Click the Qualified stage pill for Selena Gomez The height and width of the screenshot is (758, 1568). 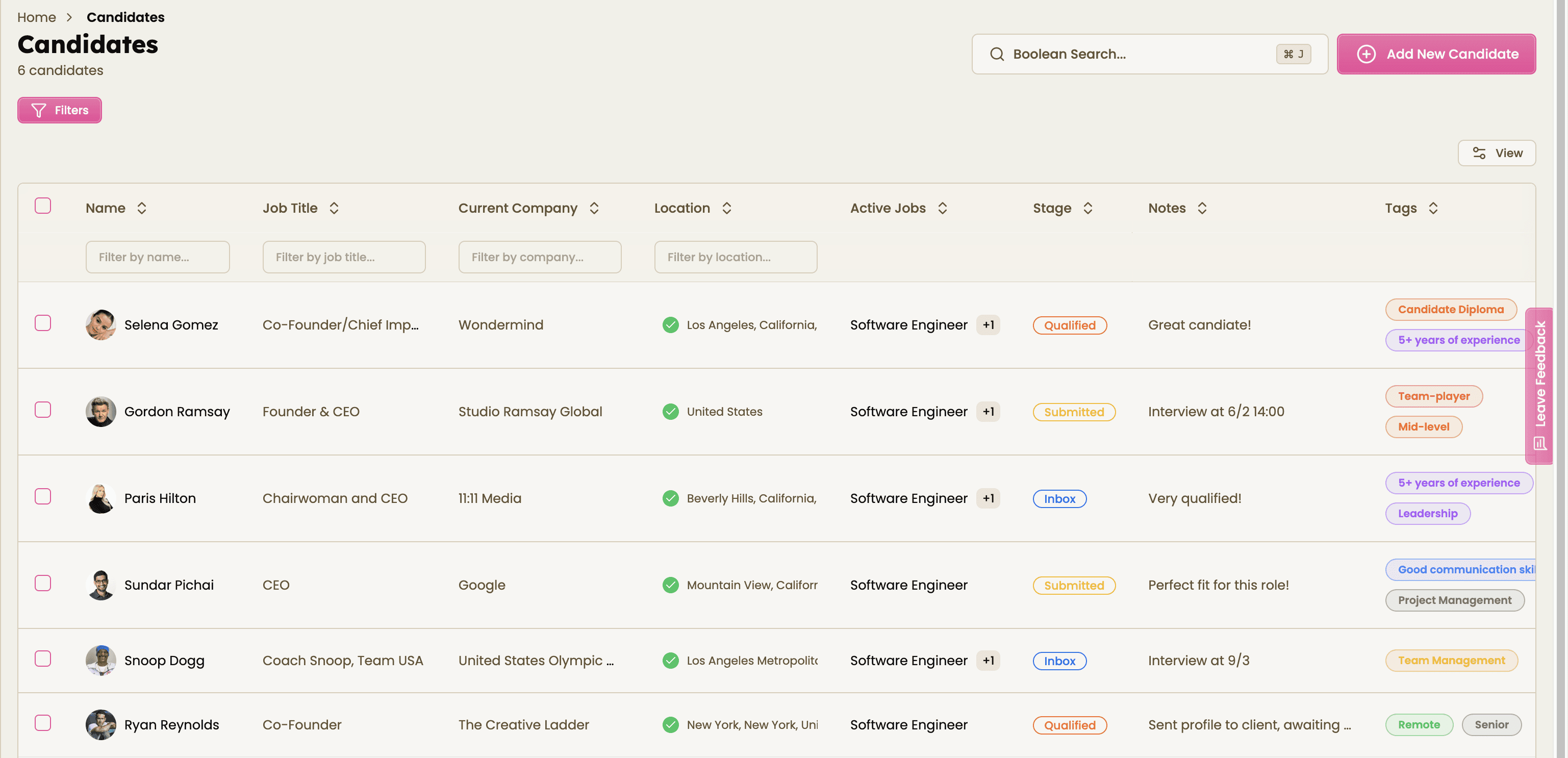pyautogui.click(x=1072, y=326)
